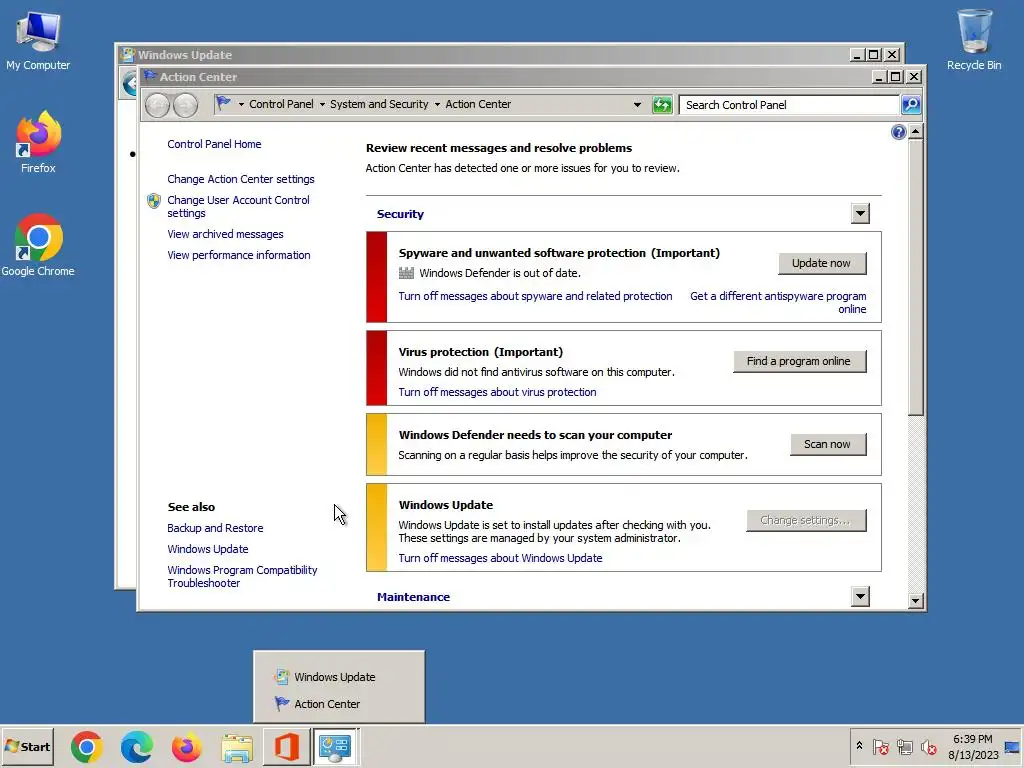1024x768 pixels.
Task: Open Chrome from the taskbar
Action: [x=87, y=747]
